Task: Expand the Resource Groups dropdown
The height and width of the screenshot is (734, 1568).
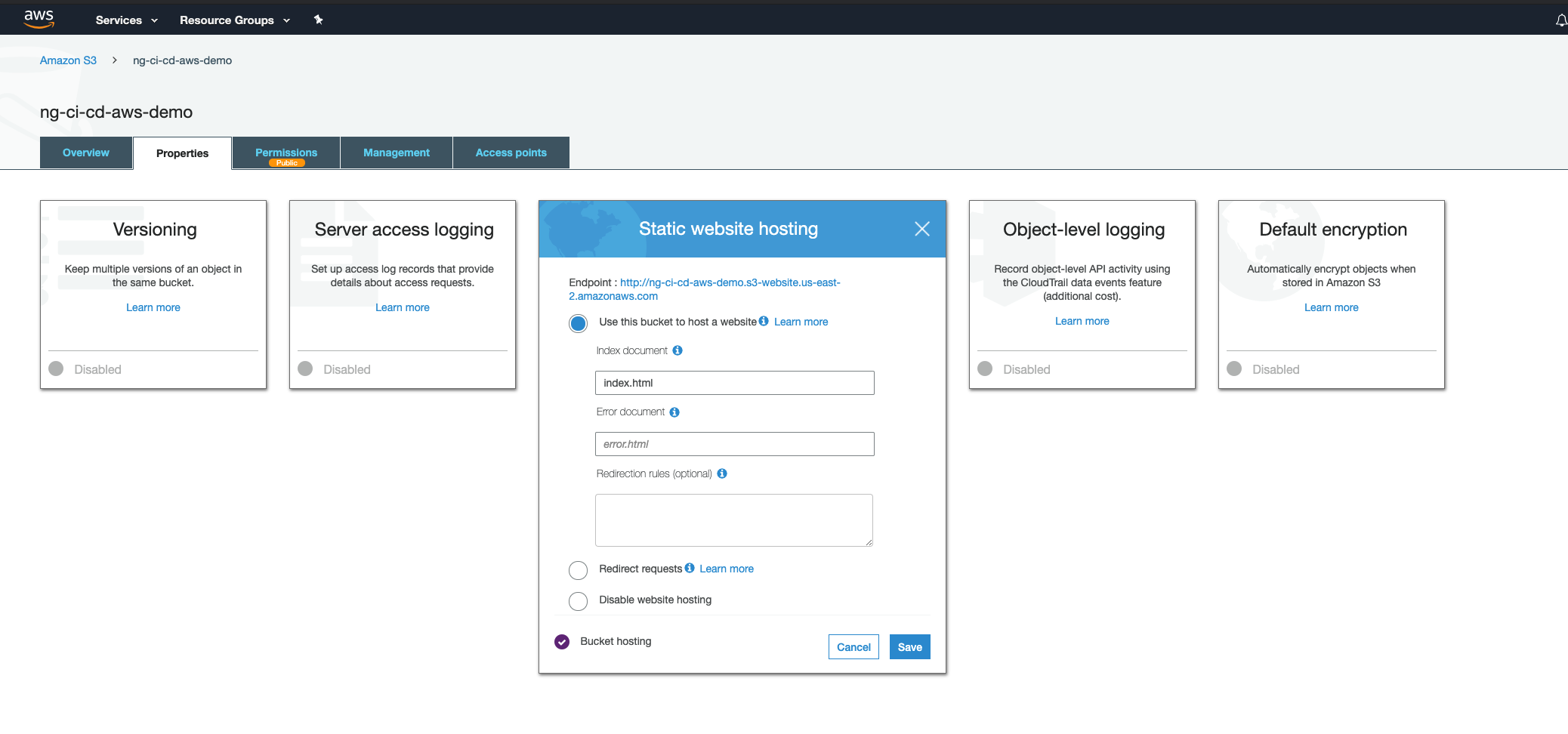Action: pos(234,20)
